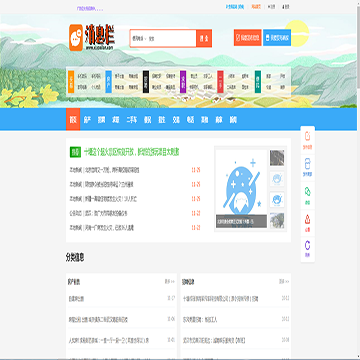The height and width of the screenshot is (360, 360).
Task: Open the green recommended headline link
Action: pyautogui.click(x=132, y=152)
